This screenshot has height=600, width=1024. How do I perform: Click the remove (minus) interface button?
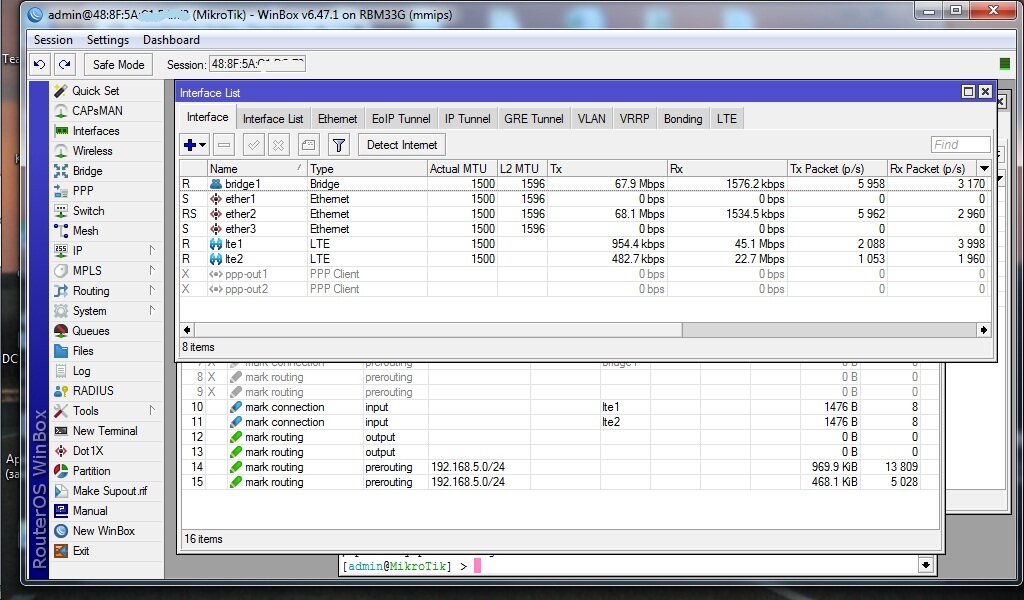(224, 145)
